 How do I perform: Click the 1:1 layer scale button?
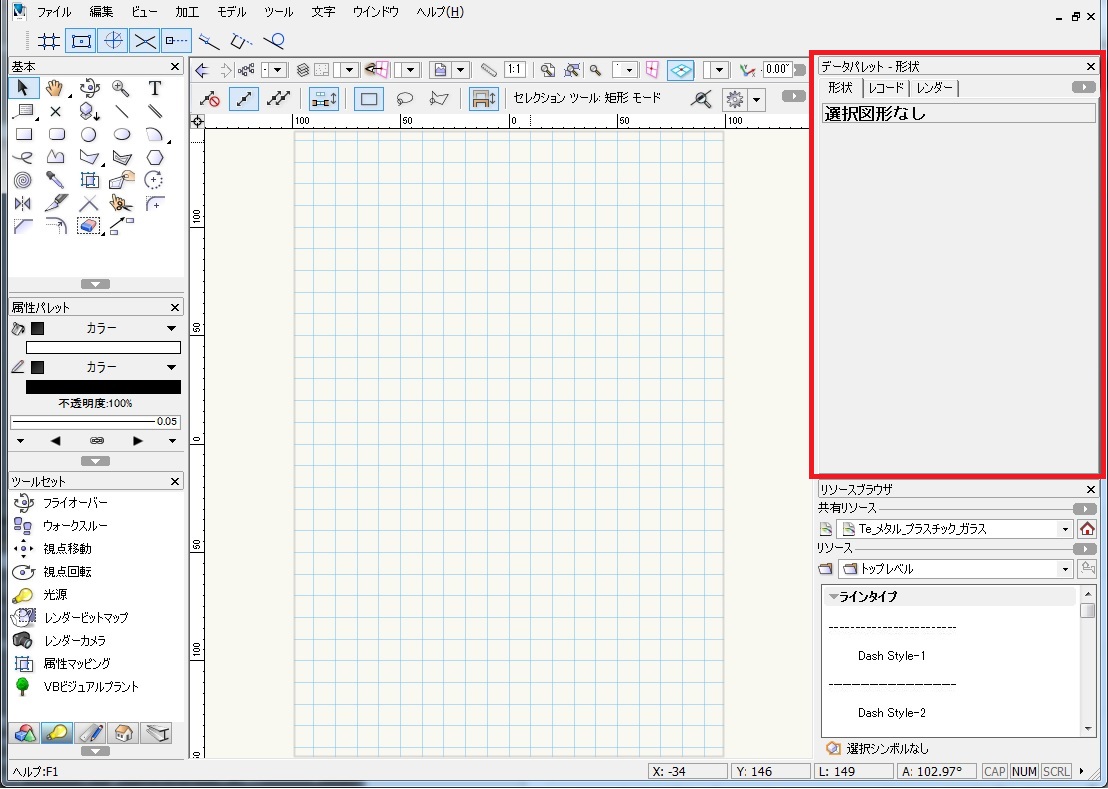pyautogui.click(x=514, y=69)
